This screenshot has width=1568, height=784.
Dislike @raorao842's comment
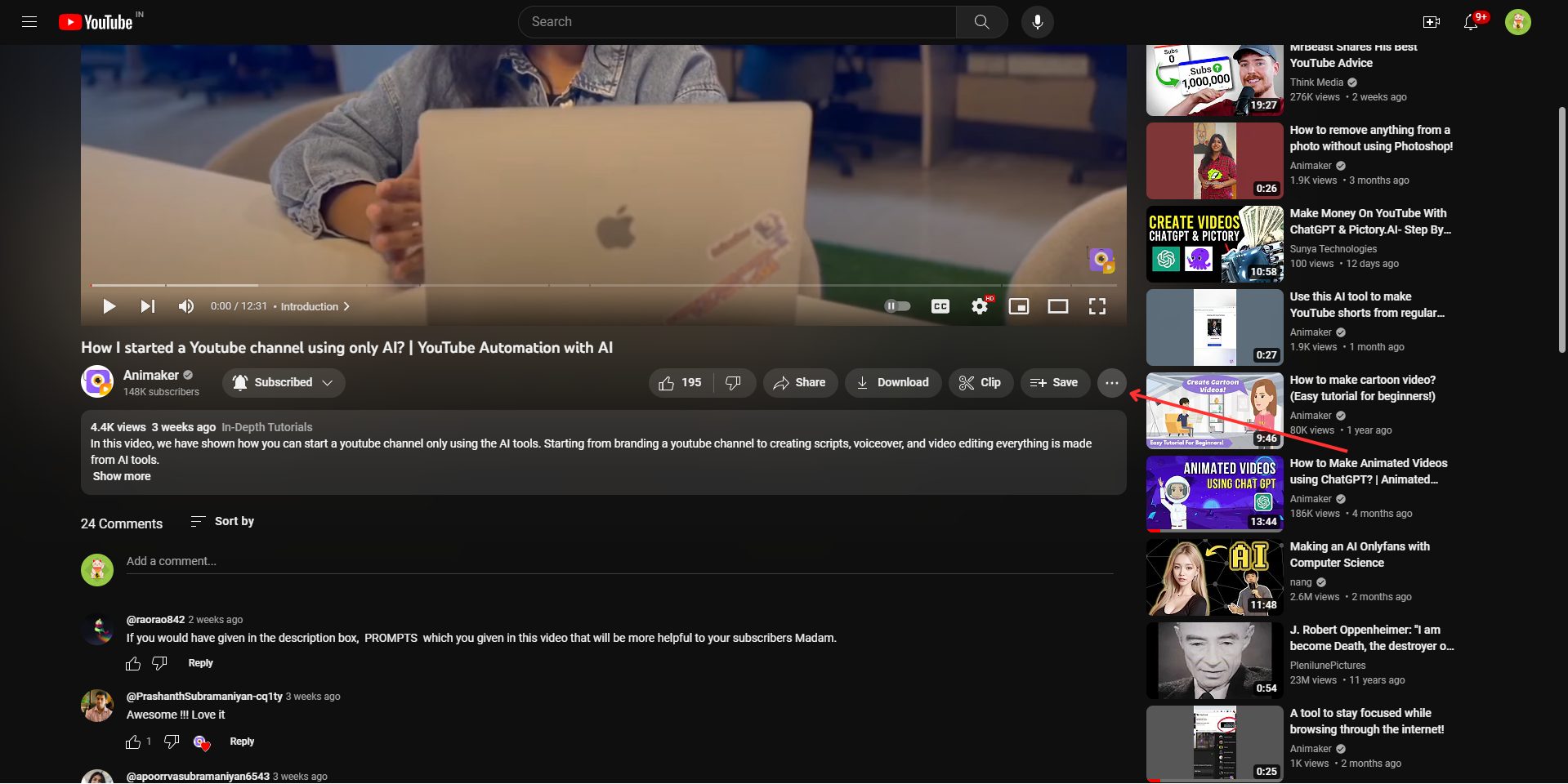pos(160,663)
